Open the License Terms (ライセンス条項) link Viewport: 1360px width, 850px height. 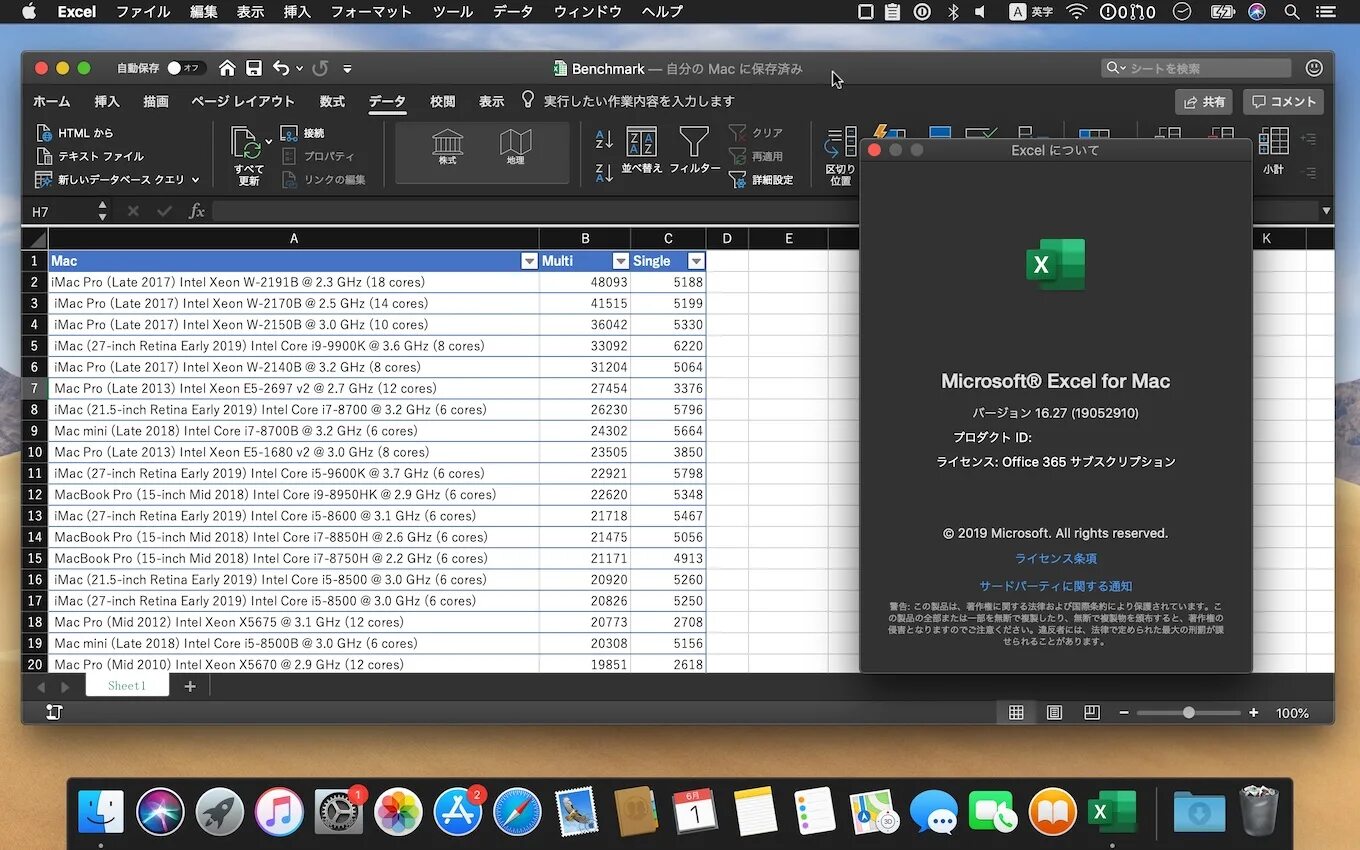tap(1056, 559)
